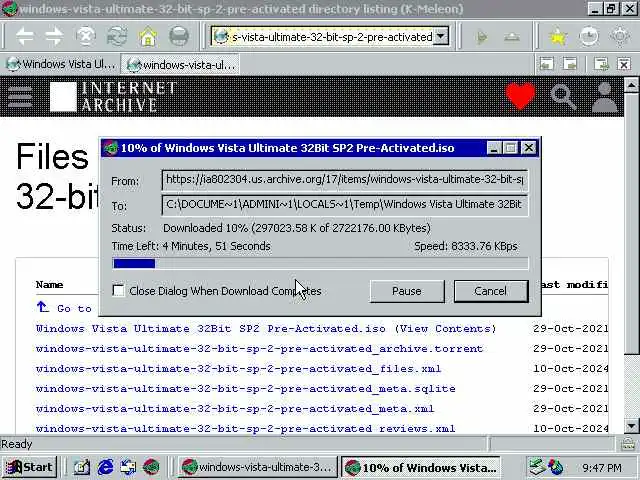Click the From URL field in download dialog

pyautogui.click(x=344, y=180)
